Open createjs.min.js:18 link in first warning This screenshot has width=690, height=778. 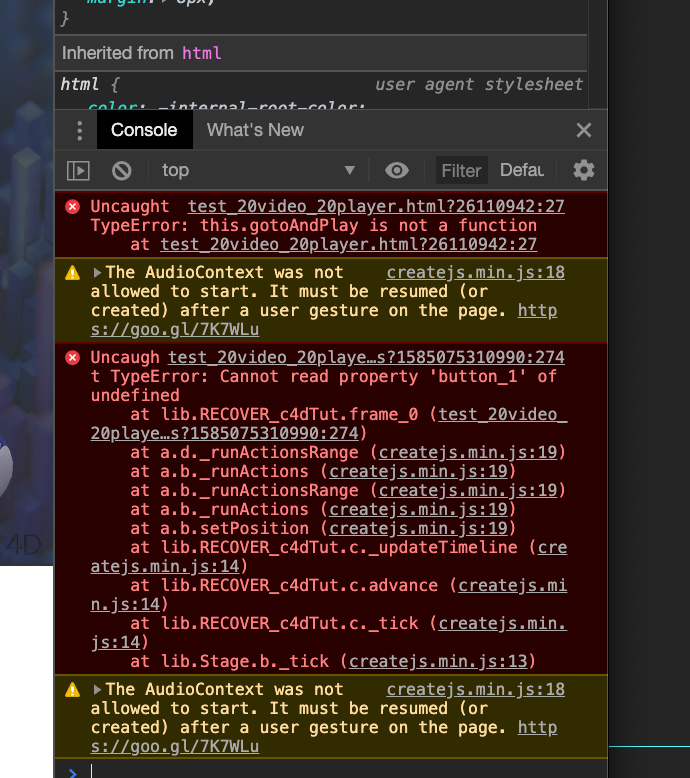tap(475, 272)
